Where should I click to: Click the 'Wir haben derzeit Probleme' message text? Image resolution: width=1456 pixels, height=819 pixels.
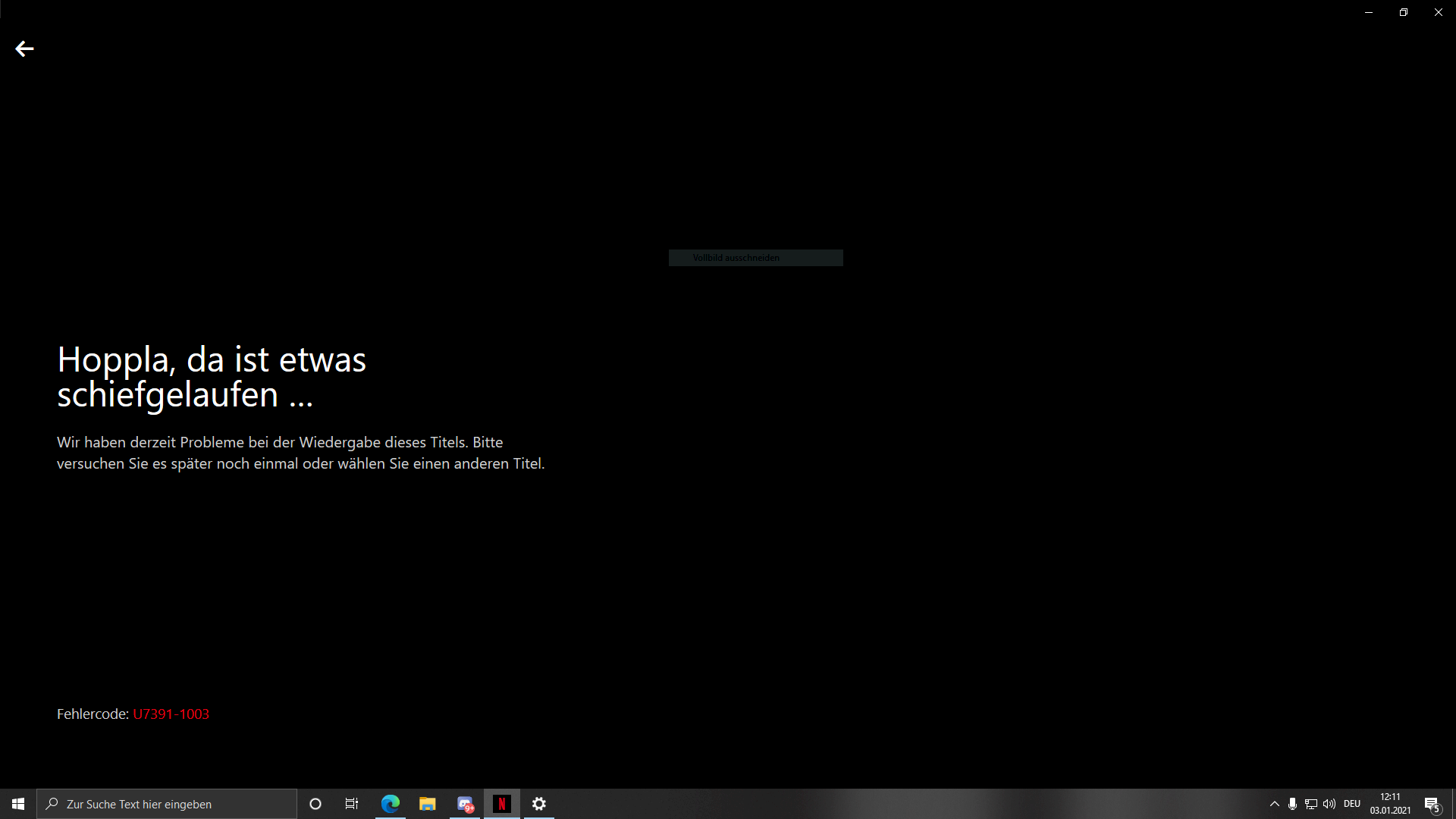[x=300, y=453]
